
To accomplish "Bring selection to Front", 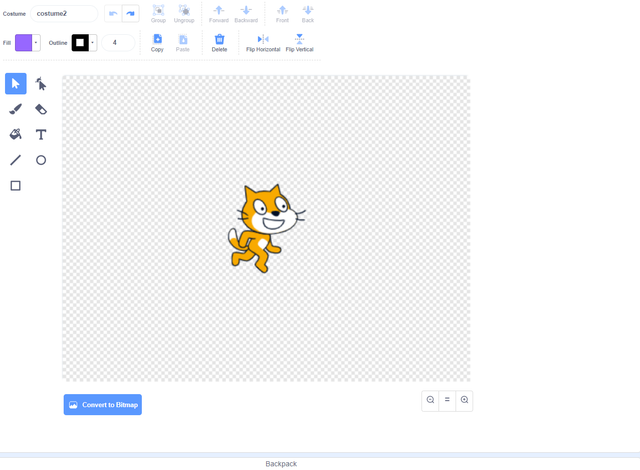I will [x=282, y=14].
